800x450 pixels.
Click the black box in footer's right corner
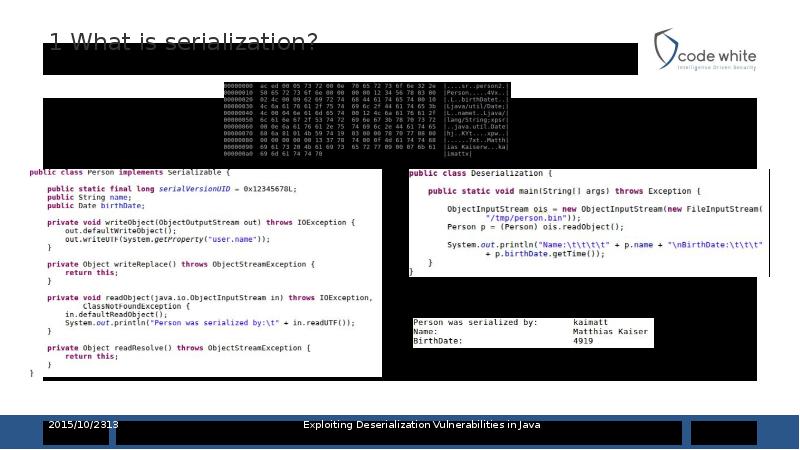723,433
